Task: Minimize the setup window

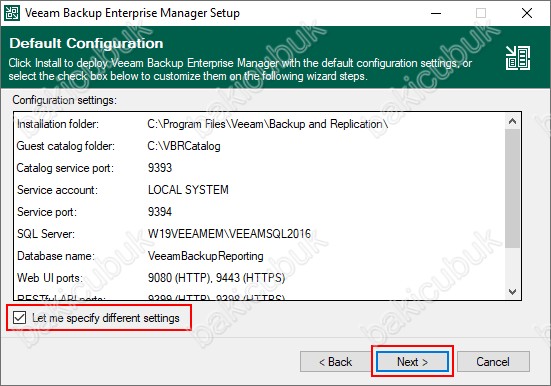Action: pyautogui.click(x=436, y=13)
